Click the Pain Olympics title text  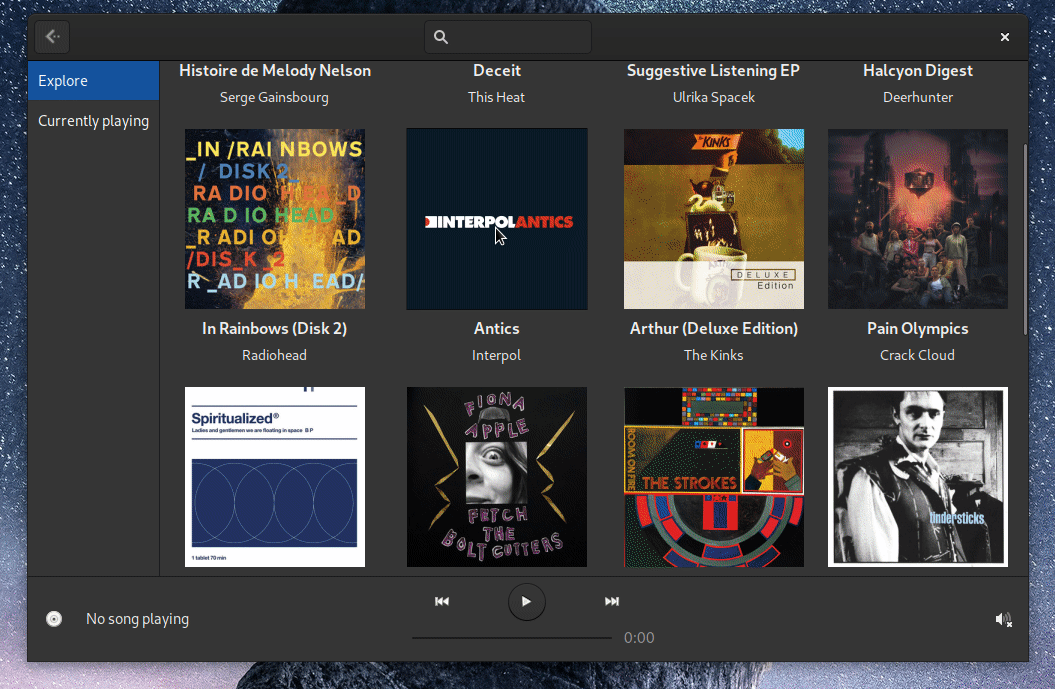click(918, 329)
